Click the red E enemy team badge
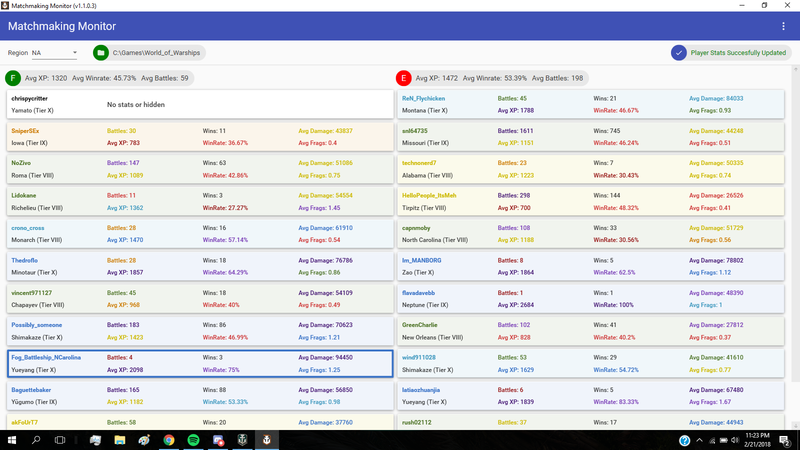Viewport: 800px width, 450px height. 403,78
